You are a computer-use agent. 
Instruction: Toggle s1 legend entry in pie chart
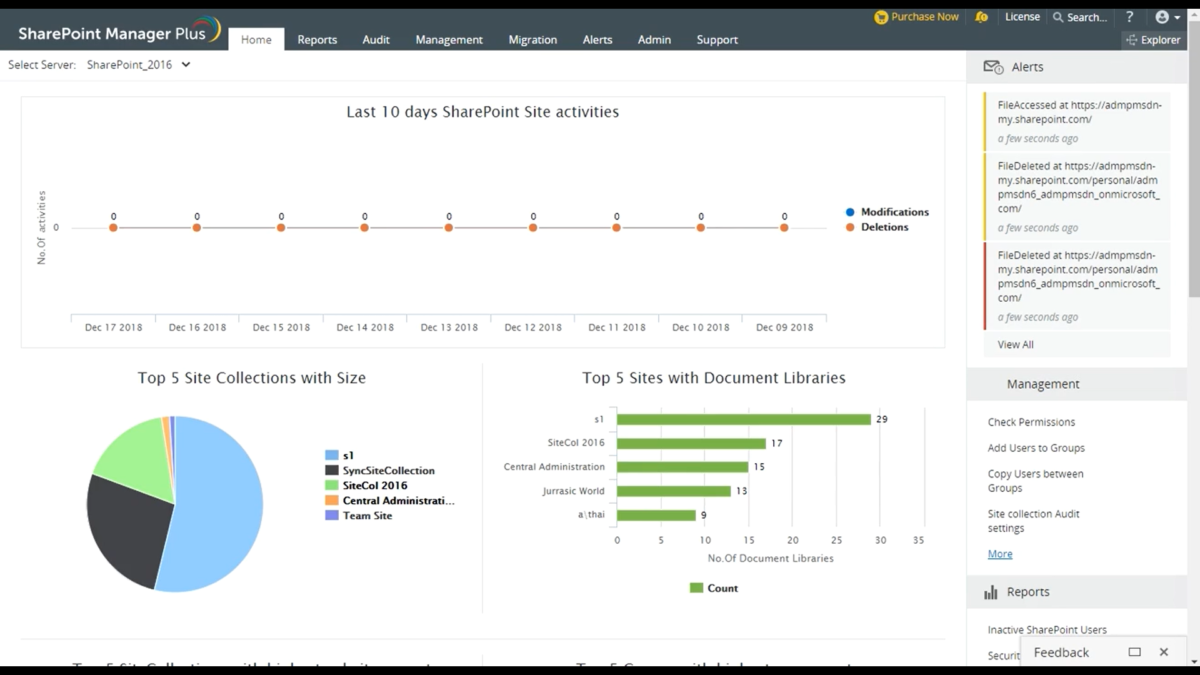[340, 455]
